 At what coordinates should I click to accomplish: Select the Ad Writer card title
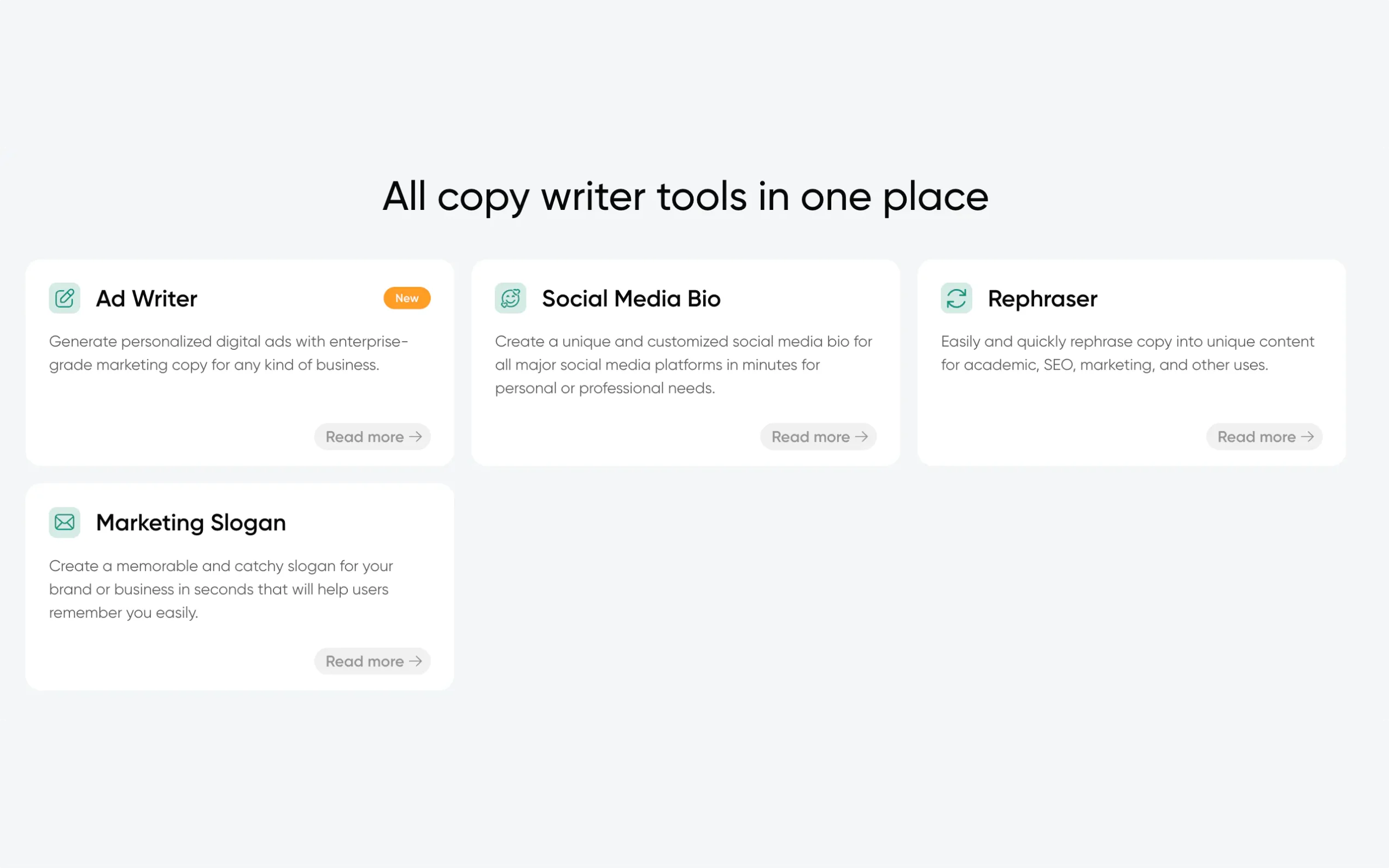(147, 298)
